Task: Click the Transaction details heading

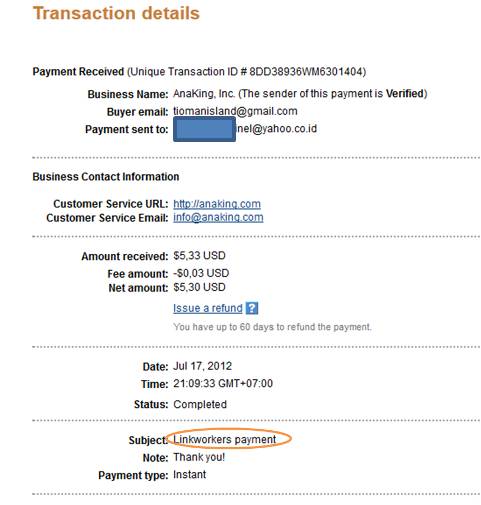Action: coord(116,13)
